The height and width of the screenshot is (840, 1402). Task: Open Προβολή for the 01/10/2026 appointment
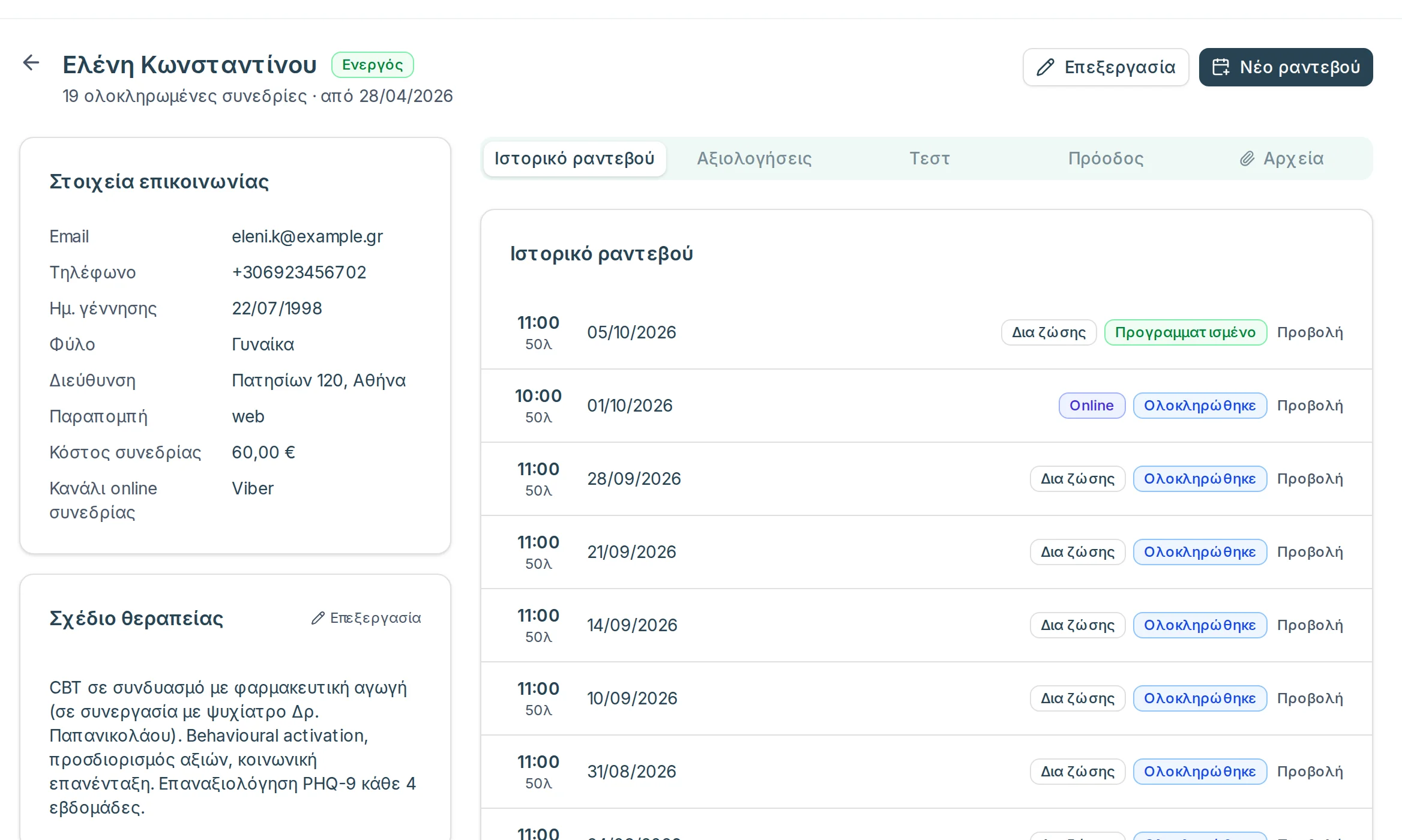click(1310, 406)
